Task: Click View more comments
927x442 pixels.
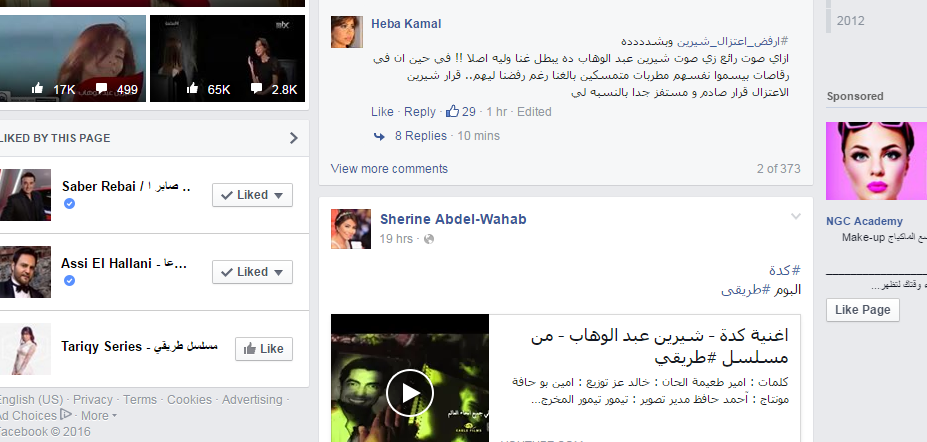Action: (389, 169)
